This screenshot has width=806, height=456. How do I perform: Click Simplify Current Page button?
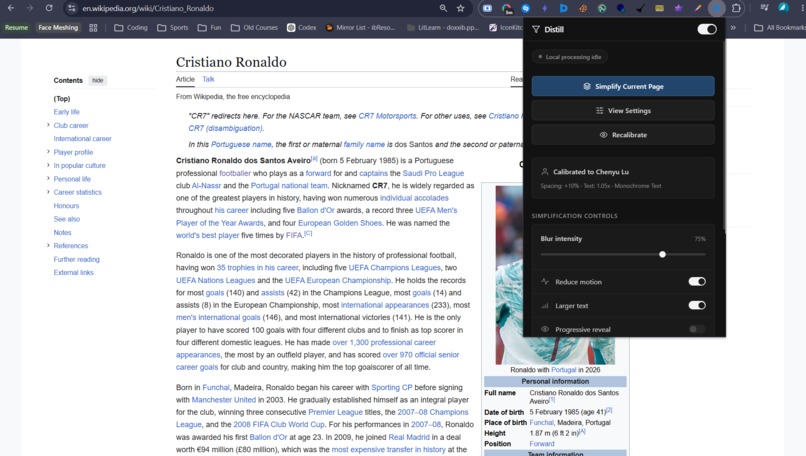(623, 86)
